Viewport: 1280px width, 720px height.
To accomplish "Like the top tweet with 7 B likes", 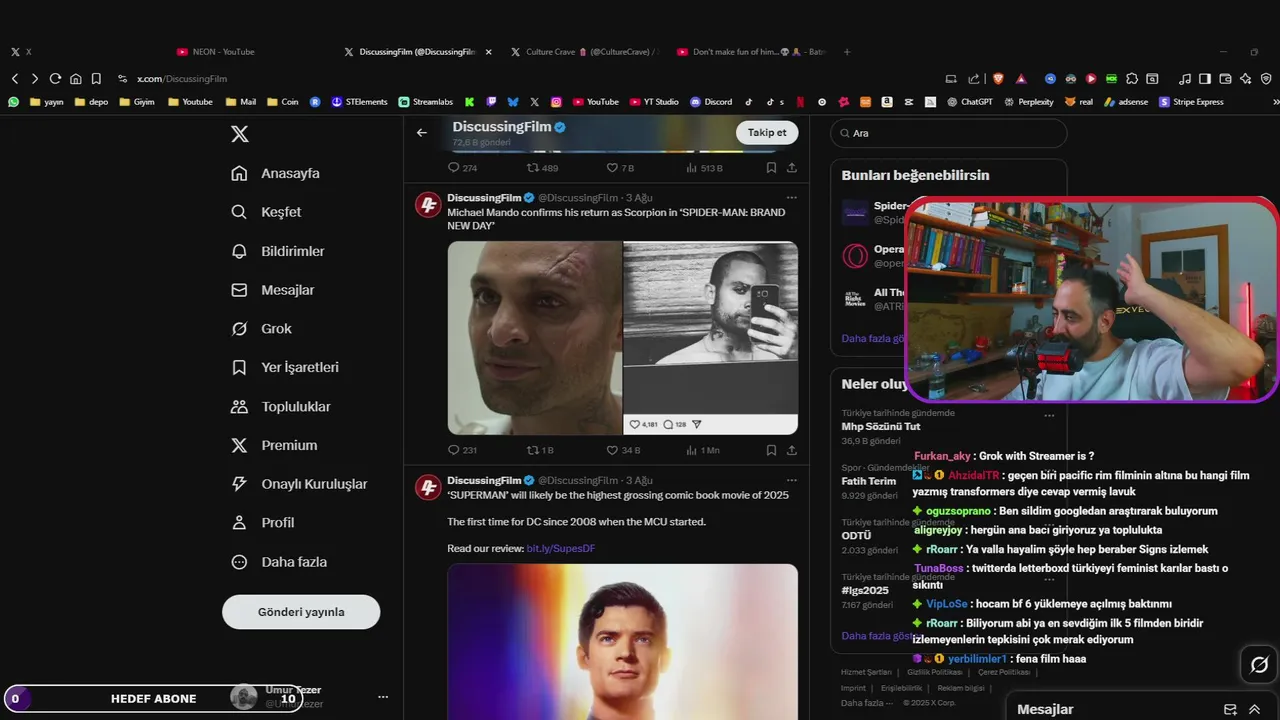I will click(x=620, y=168).
